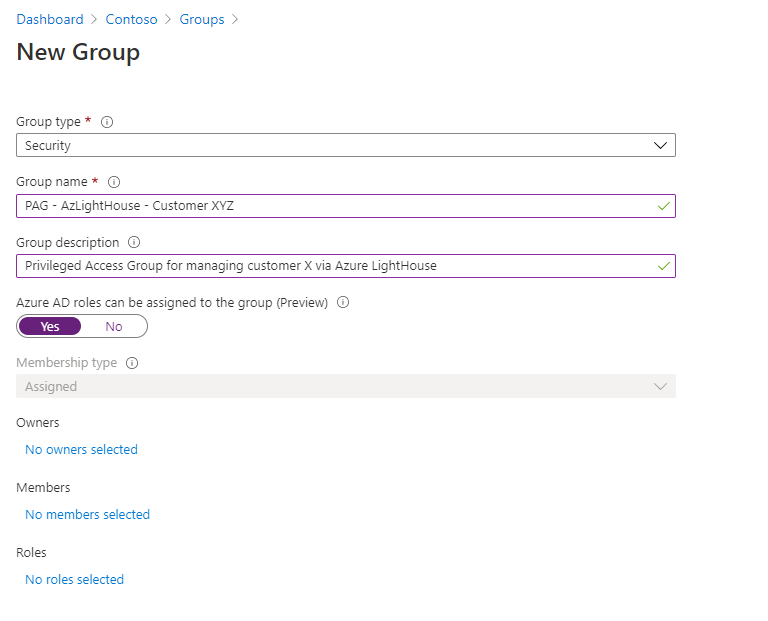Click green validation checkmark in Group name field
Screen dimensions: 768x621
point(662,206)
